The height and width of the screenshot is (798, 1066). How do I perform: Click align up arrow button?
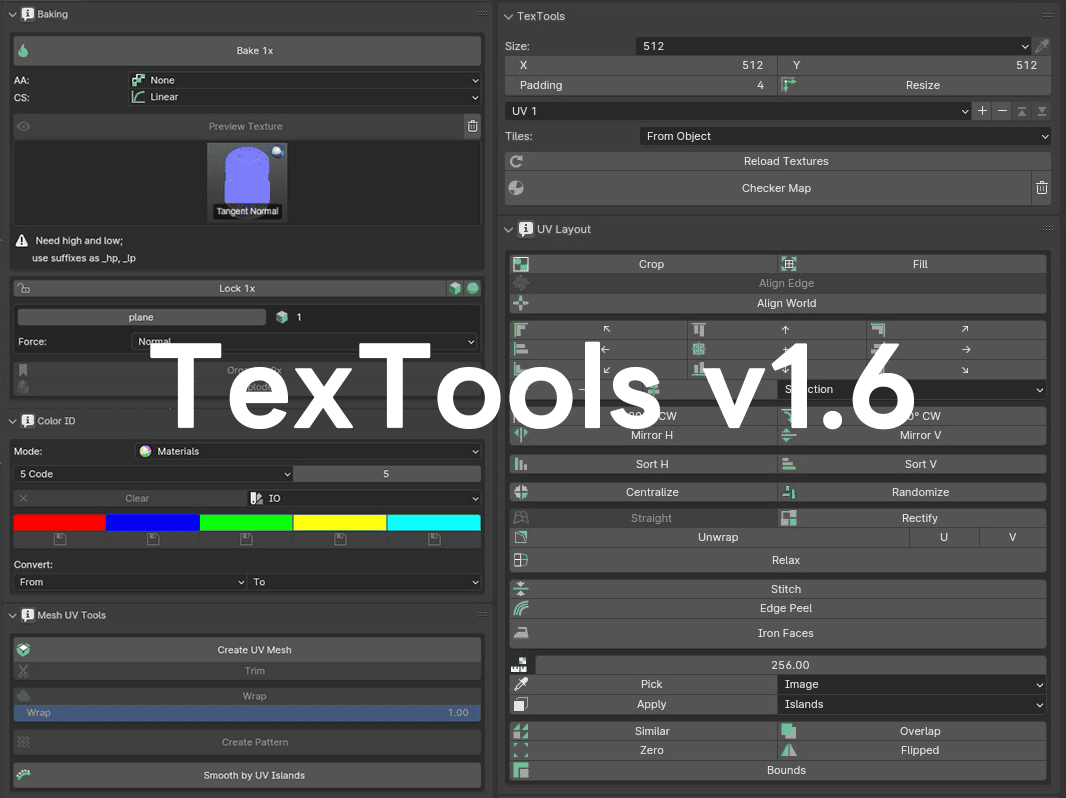777,330
